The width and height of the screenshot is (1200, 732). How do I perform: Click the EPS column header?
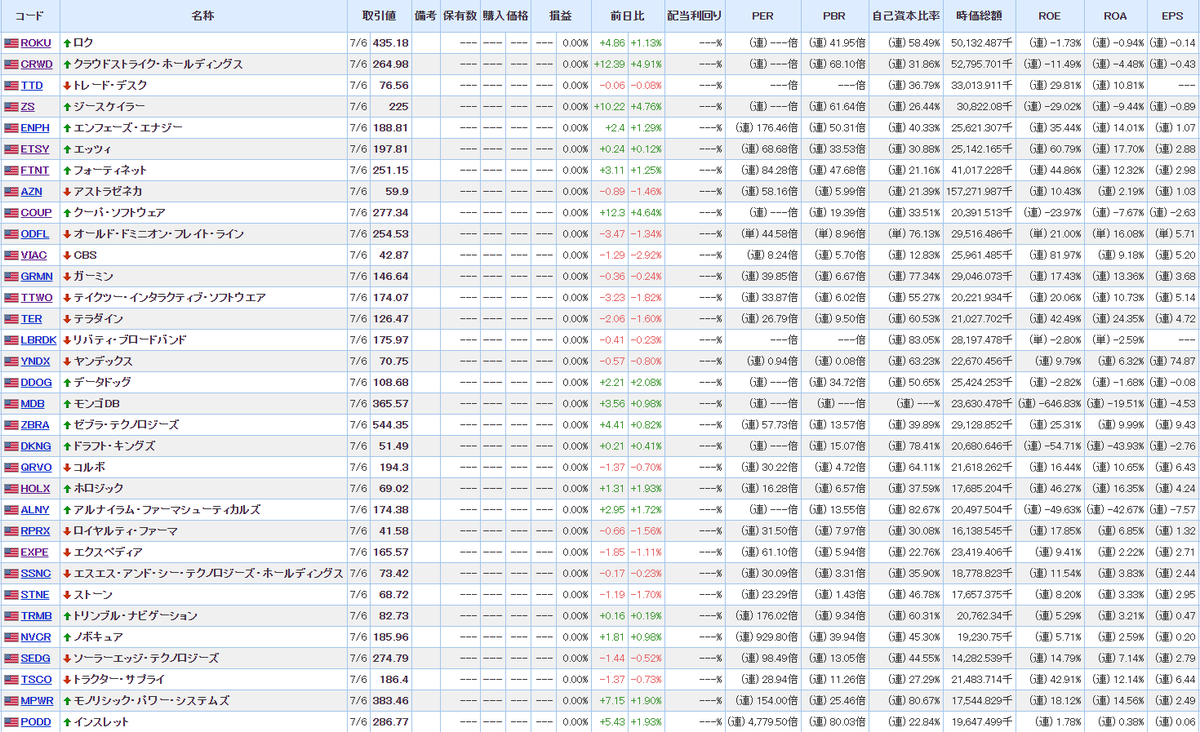(x=1173, y=16)
